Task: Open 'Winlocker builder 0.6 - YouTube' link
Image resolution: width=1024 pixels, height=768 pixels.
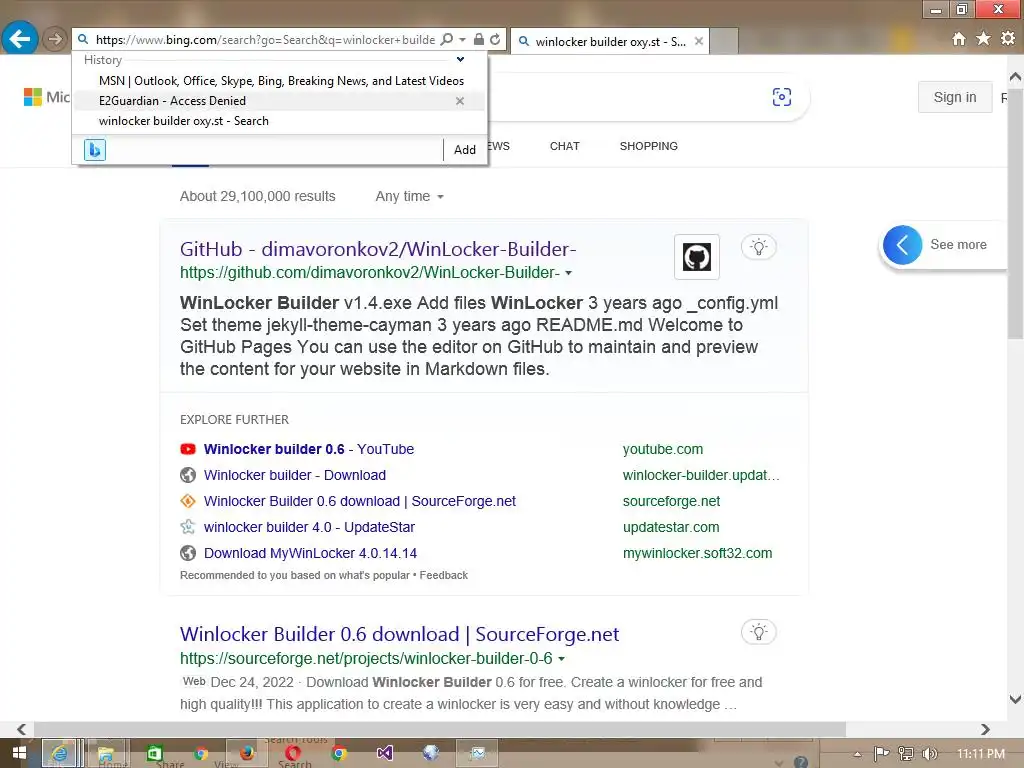Action: coord(309,449)
